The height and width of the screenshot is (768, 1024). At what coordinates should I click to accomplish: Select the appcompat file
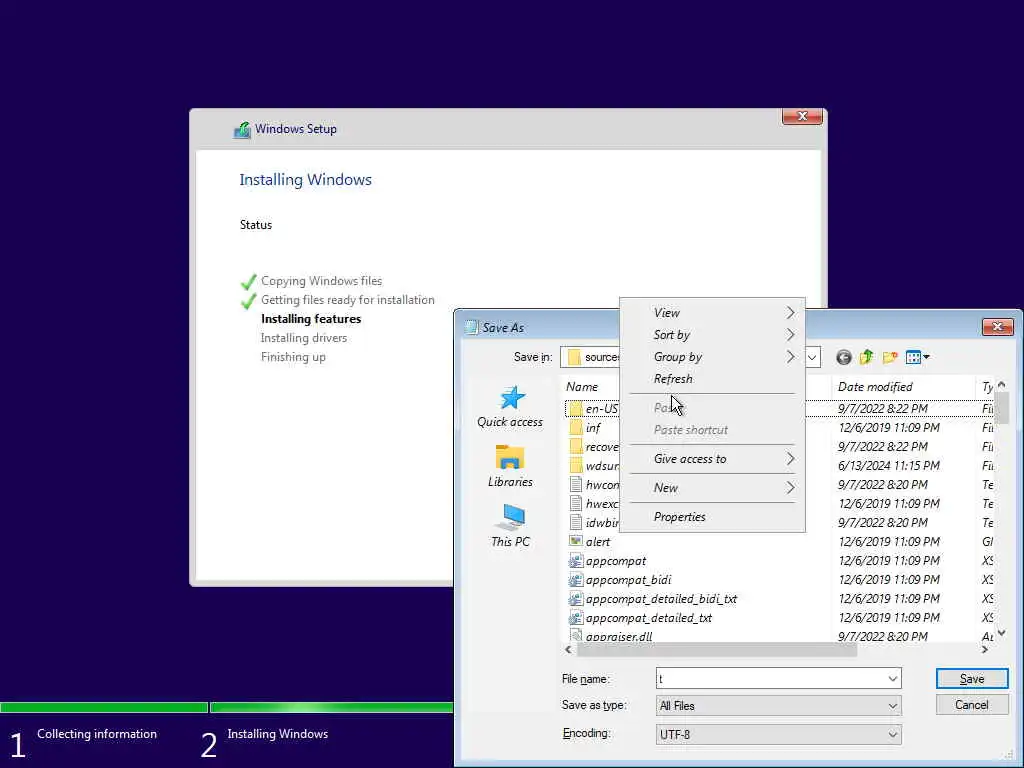click(x=607, y=560)
